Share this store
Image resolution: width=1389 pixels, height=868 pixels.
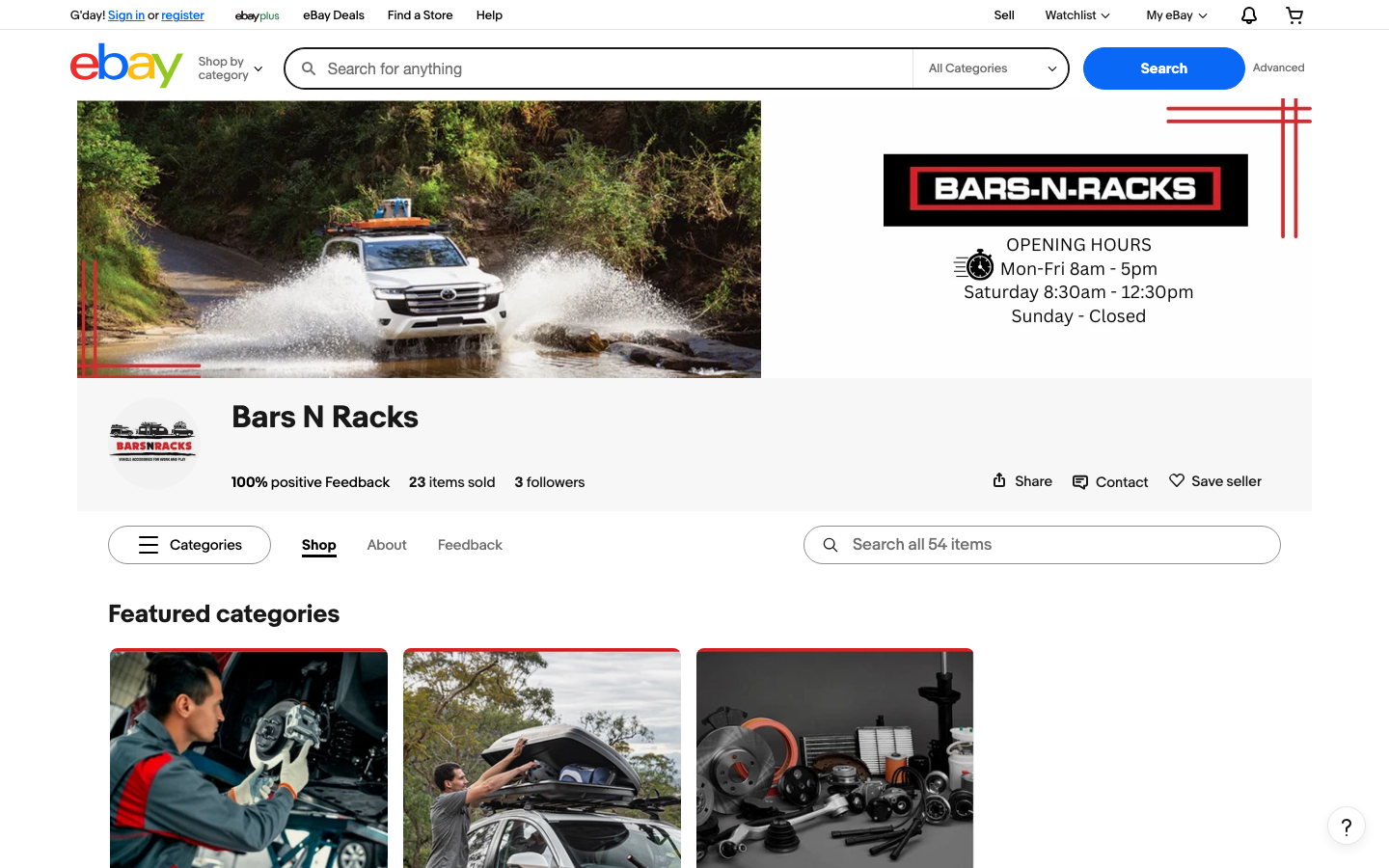(x=1022, y=480)
